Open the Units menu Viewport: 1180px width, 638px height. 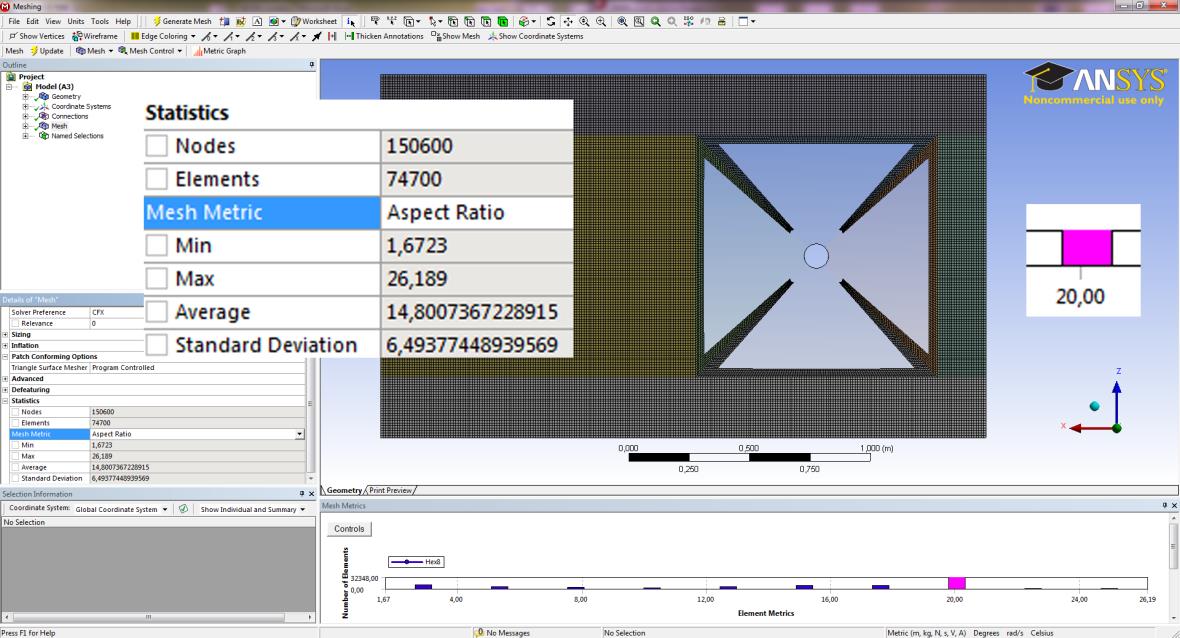click(x=76, y=21)
